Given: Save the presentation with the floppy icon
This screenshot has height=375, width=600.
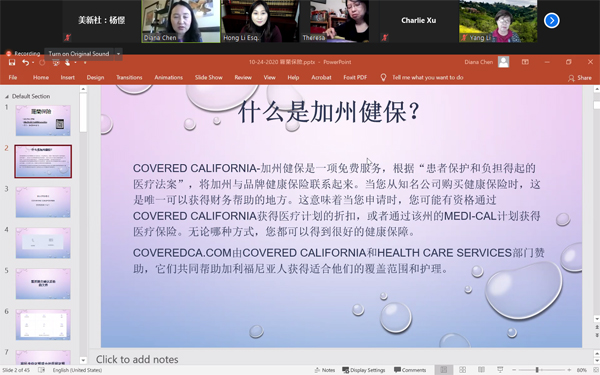Looking at the screenshot, I should pyautogui.click(x=12, y=62).
